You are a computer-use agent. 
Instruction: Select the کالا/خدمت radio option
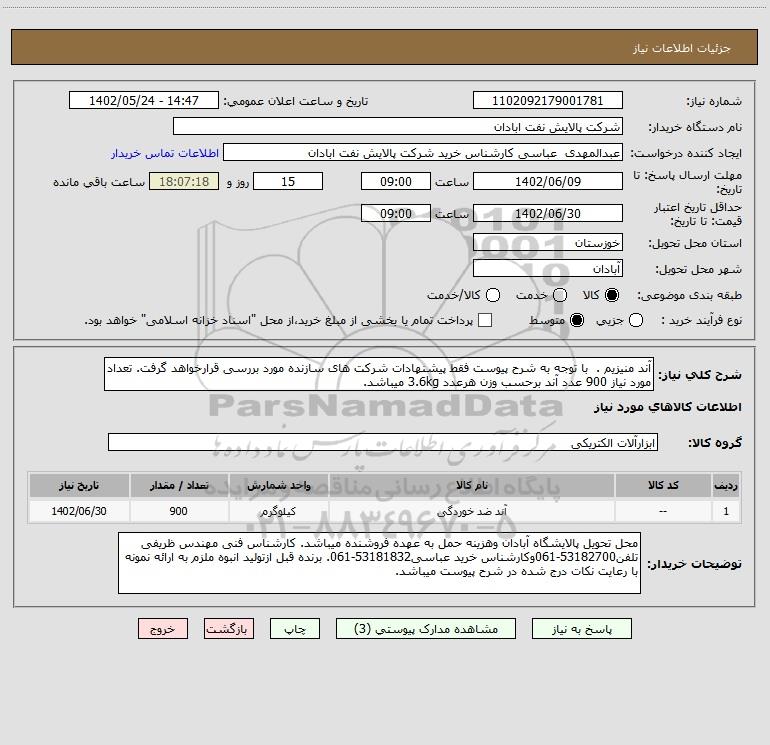pos(493,295)
